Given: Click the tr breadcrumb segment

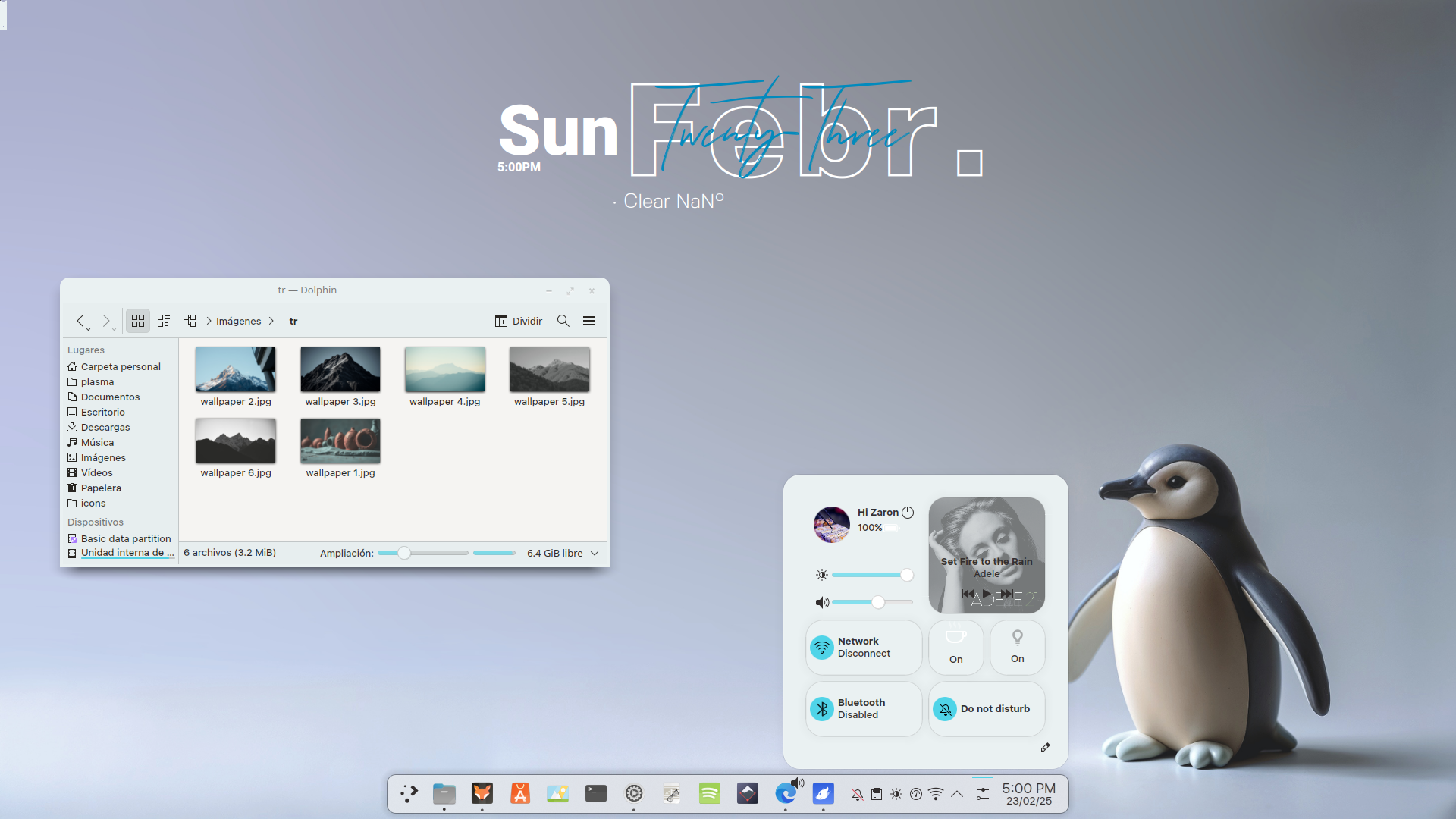Looking at the screenshot, I should pyautogui.click(x=293, y=321).
